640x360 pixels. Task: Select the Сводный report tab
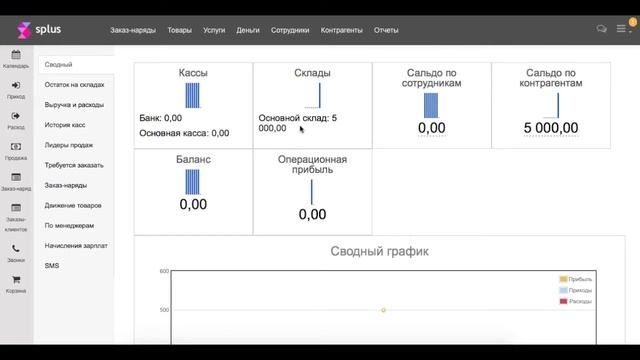pyautogui.click(x=76, y=64)
